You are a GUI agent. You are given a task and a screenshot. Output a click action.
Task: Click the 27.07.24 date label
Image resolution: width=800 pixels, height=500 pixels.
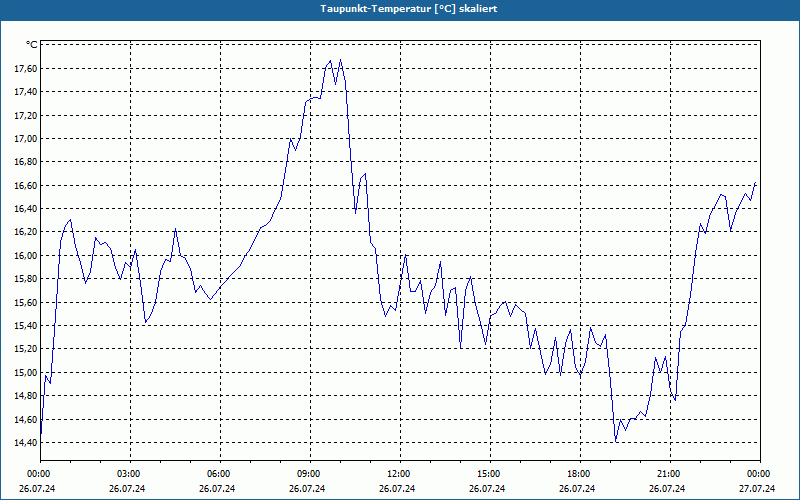(757, 488)
